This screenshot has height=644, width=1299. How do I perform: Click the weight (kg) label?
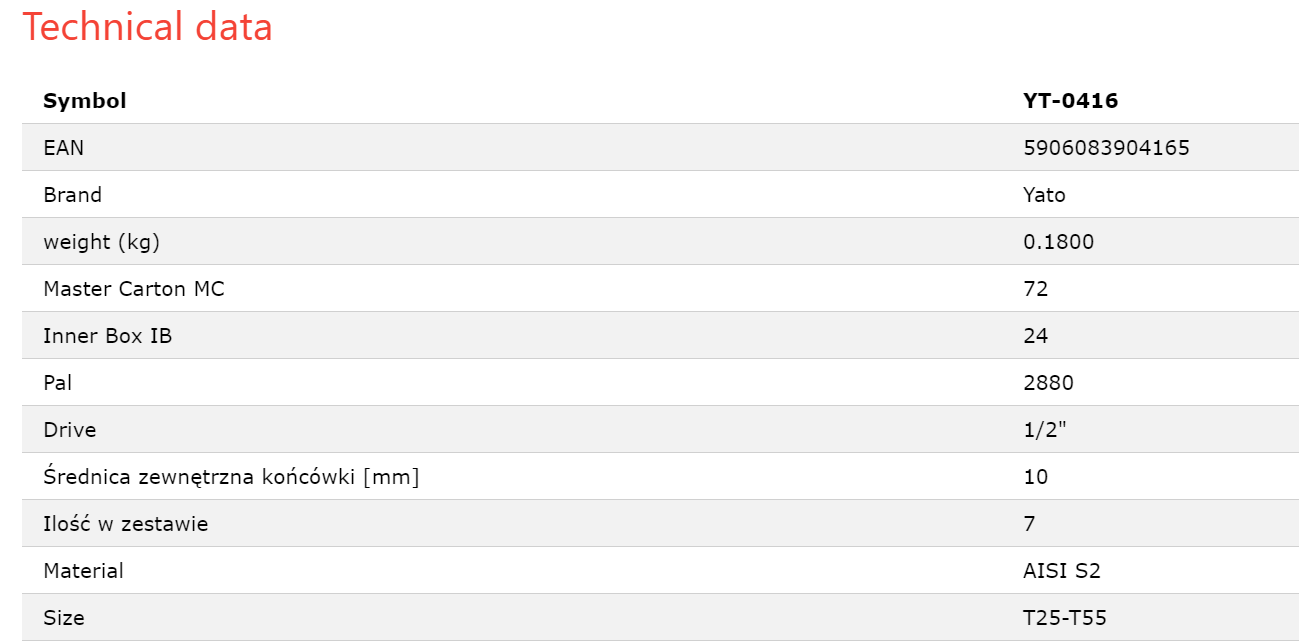[102, 241]
